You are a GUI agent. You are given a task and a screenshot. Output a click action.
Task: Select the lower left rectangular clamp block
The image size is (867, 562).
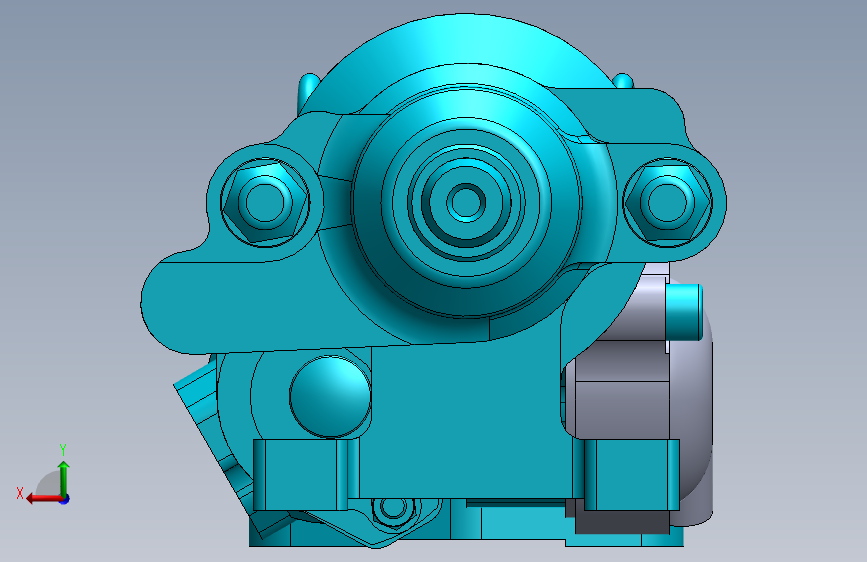point(300,475)
